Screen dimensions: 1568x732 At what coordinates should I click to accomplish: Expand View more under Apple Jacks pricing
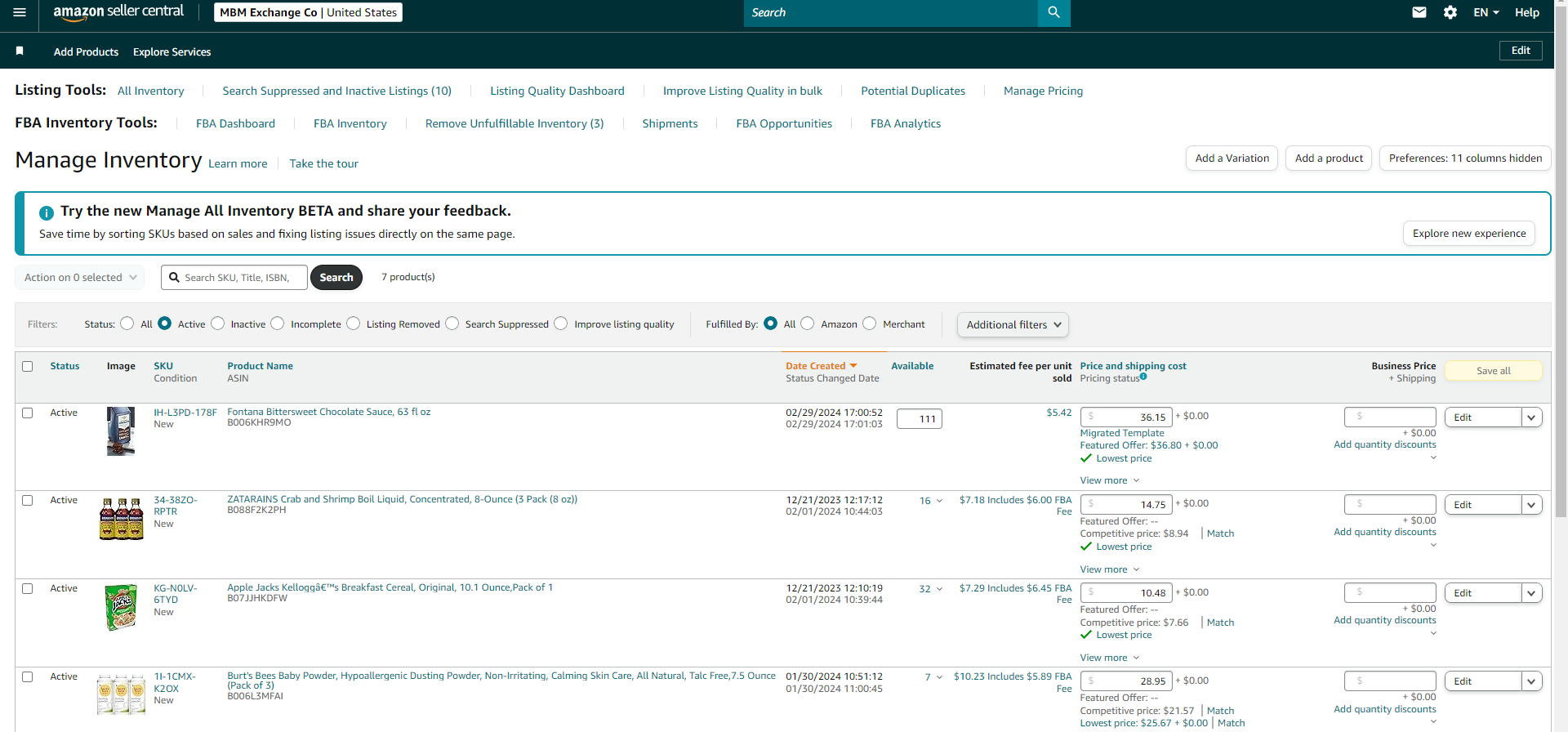coord(1110,658)
